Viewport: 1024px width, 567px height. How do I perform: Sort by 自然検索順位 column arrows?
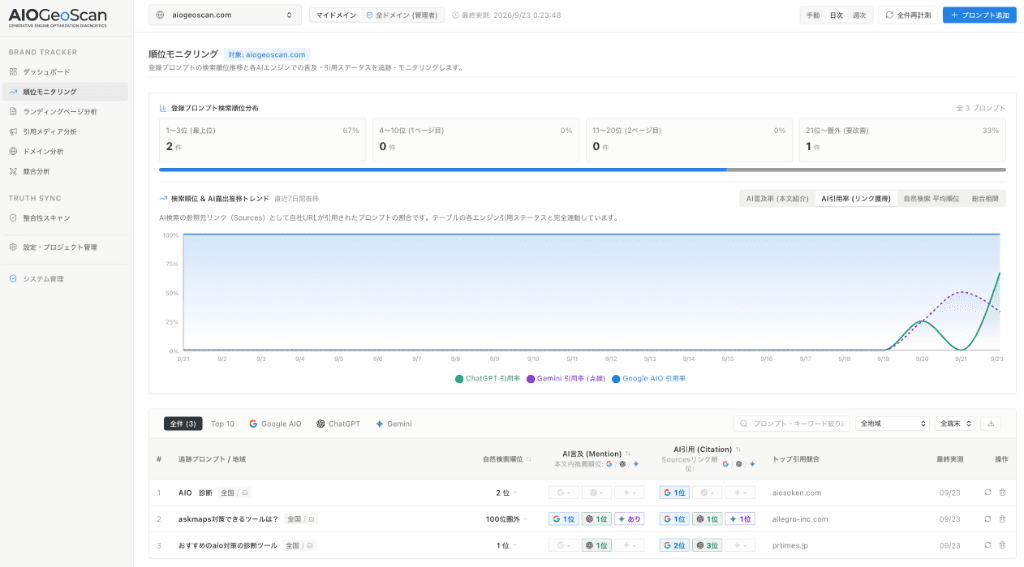click(529, 459)
